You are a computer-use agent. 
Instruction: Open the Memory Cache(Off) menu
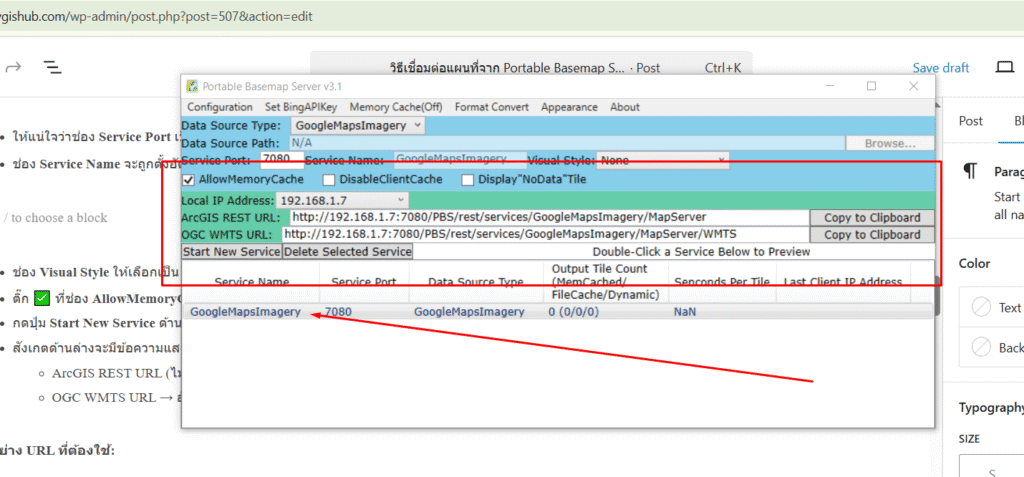pyautogui.click(x=395, y=107)
